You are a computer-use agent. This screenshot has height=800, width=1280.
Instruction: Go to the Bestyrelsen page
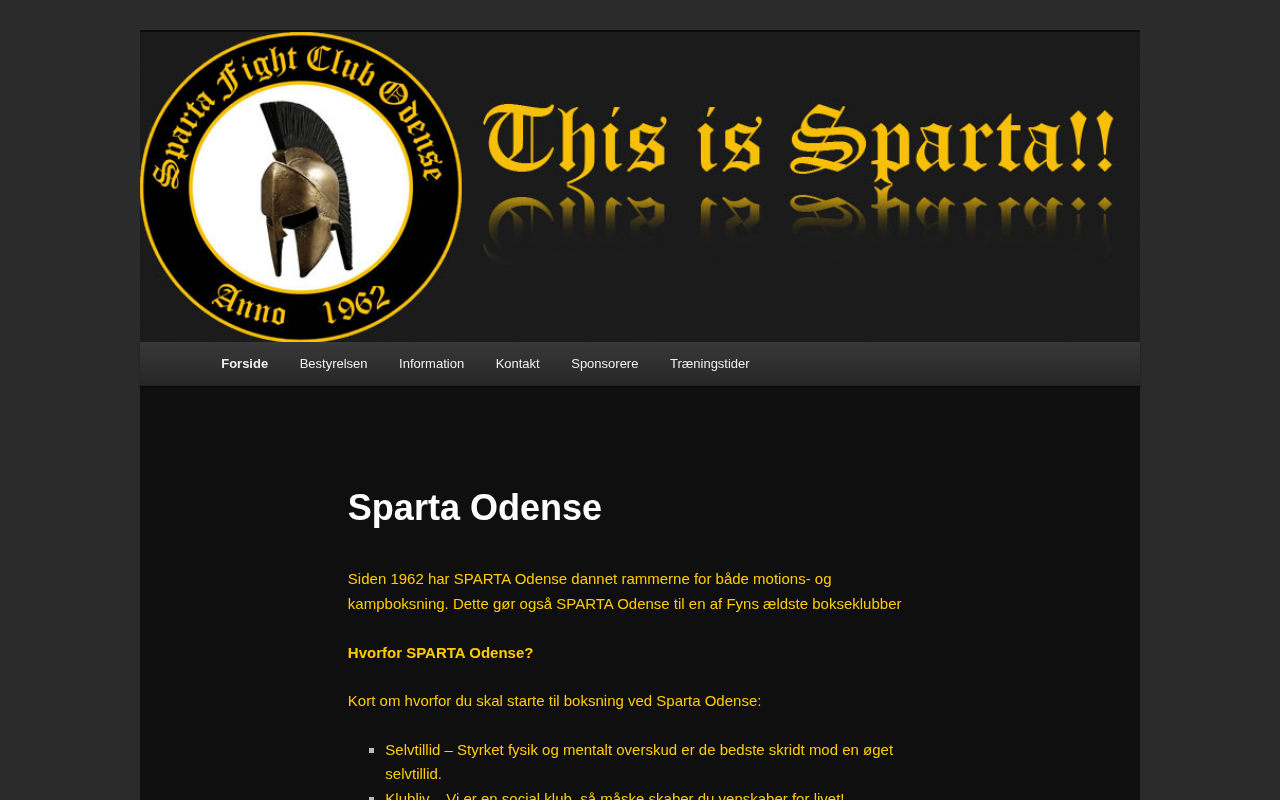point(333,364)
